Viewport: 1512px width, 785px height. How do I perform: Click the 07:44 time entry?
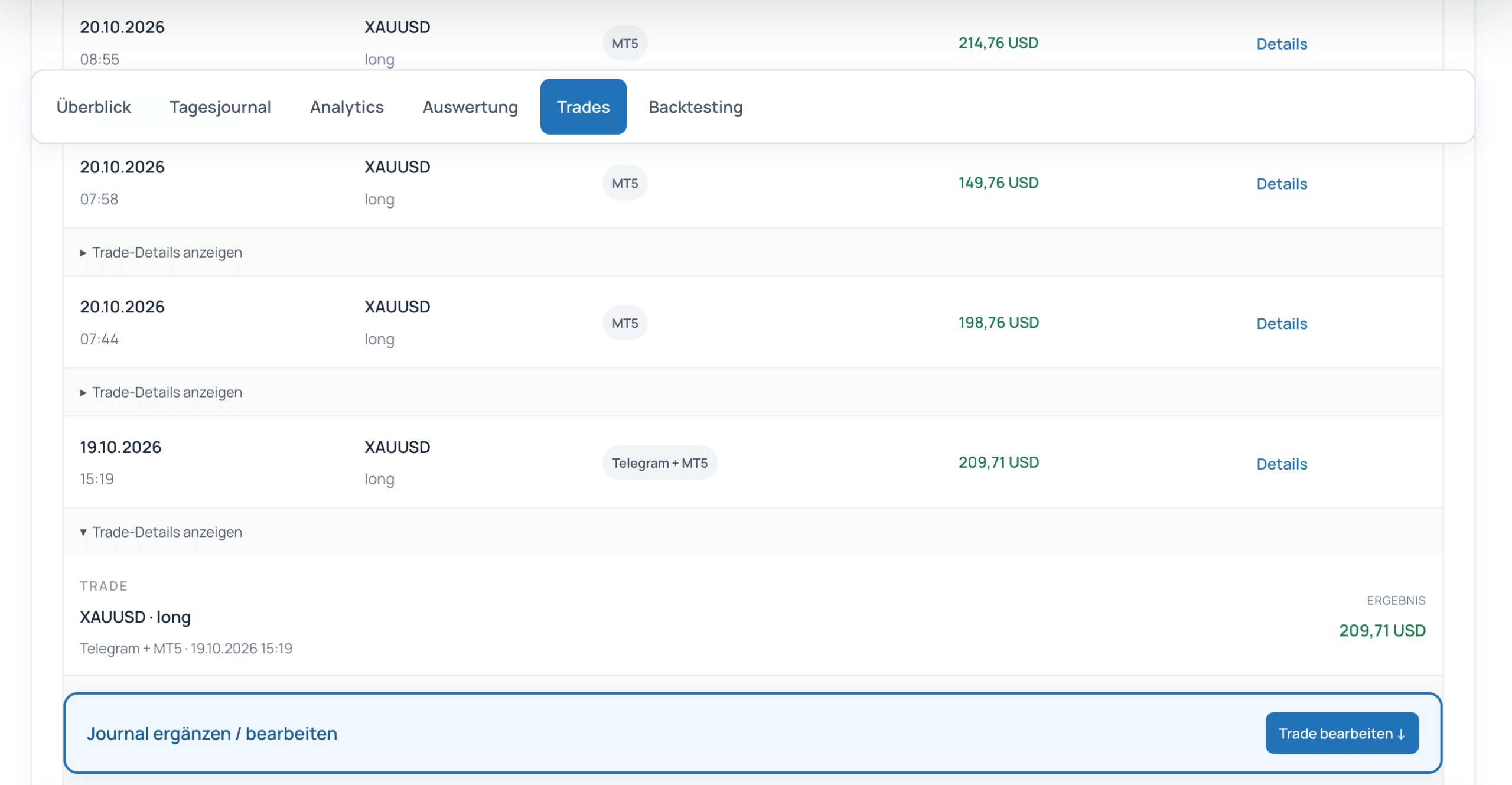point(99,339)
